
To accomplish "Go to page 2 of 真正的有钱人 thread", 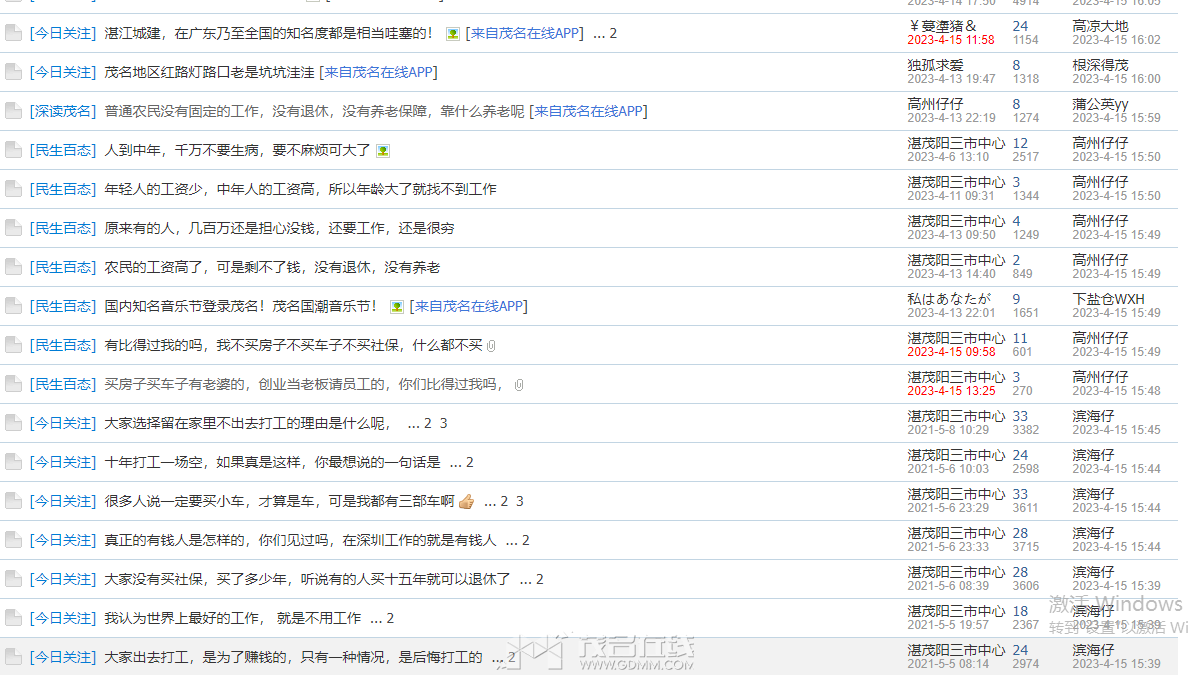I will (525, 540).
